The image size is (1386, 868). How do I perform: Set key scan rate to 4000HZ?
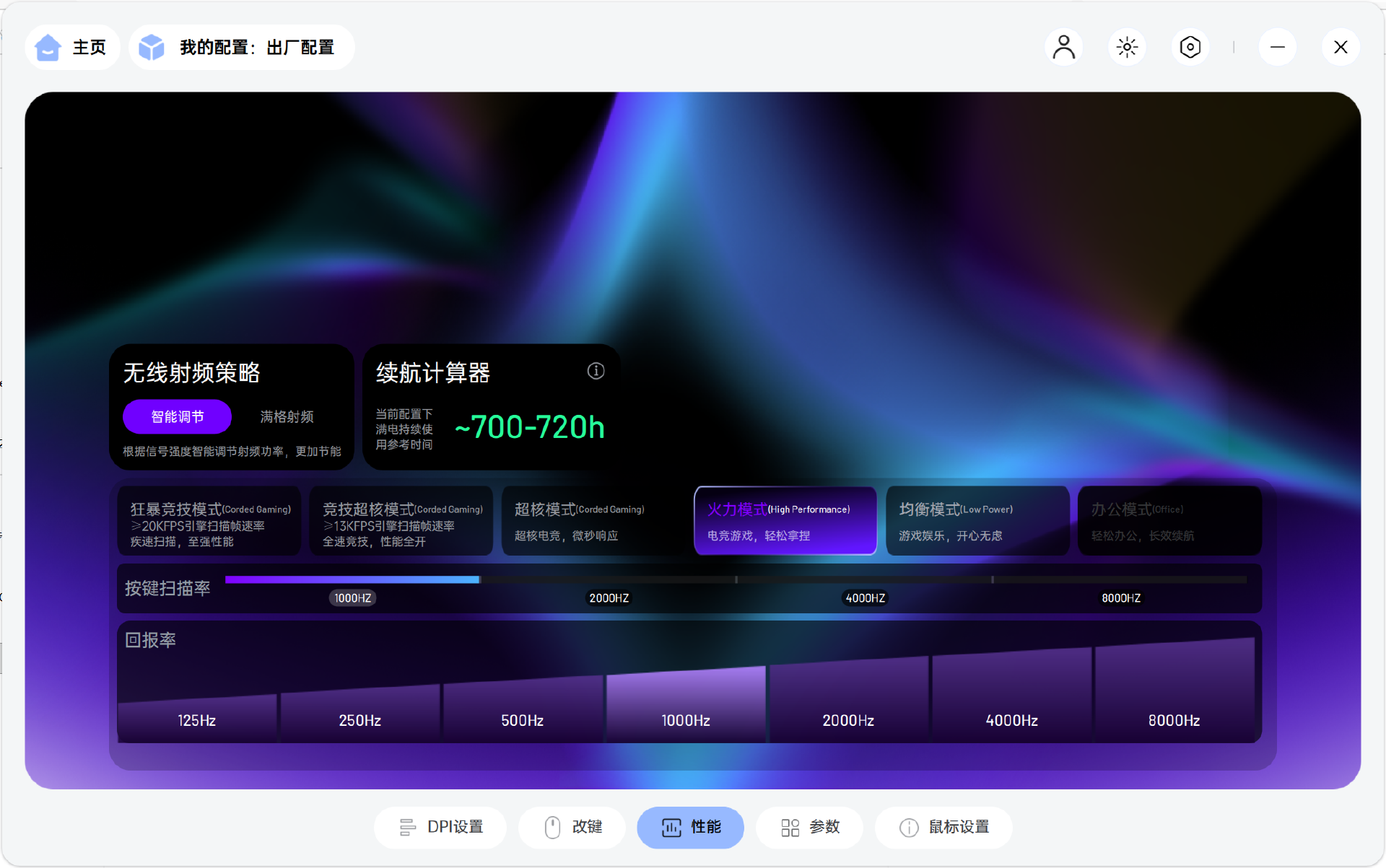pos(865,597)
